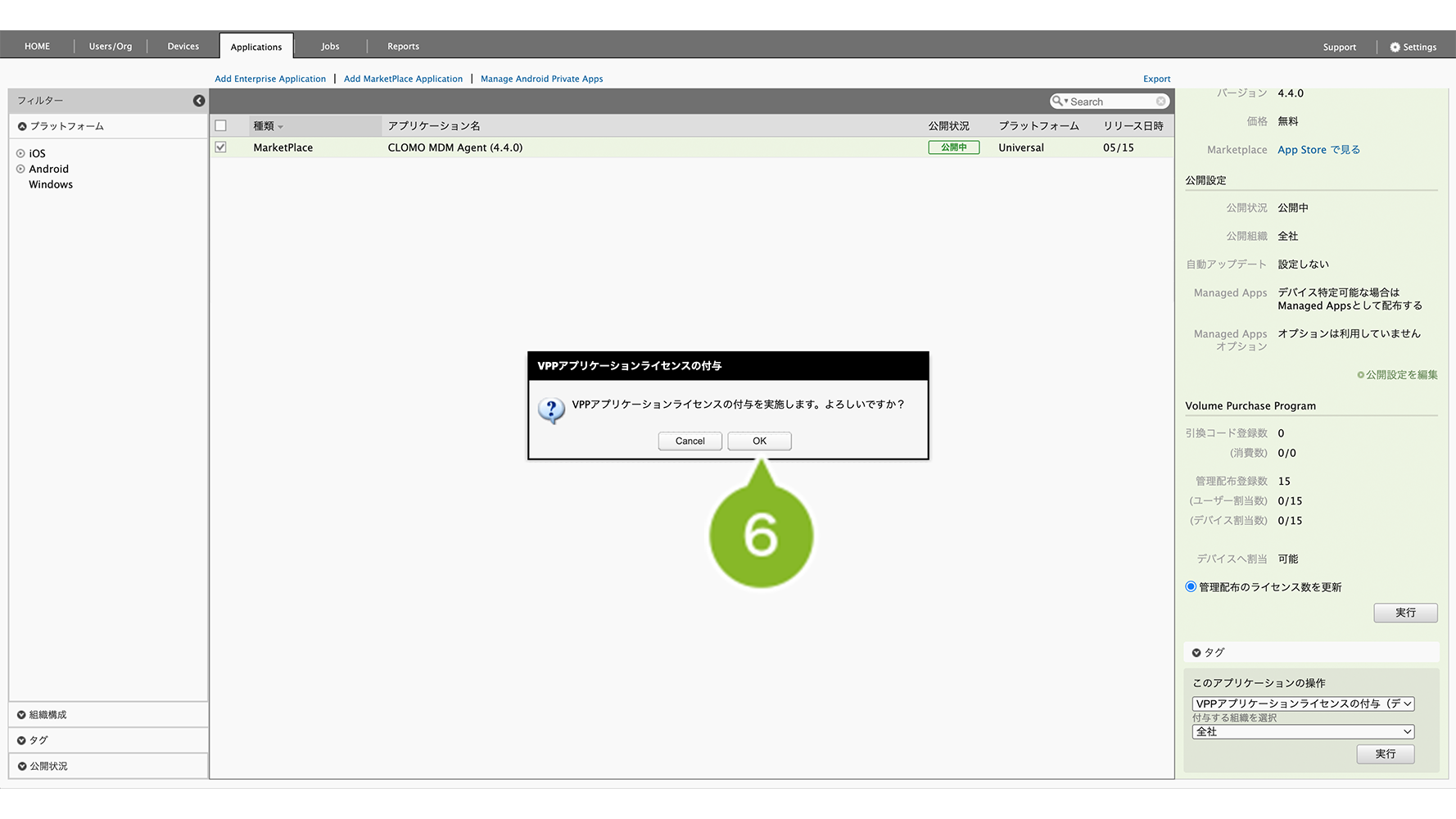
Task: Select the iOS platform filter radio
Action: pyautogui.click(x=20, y=153)
